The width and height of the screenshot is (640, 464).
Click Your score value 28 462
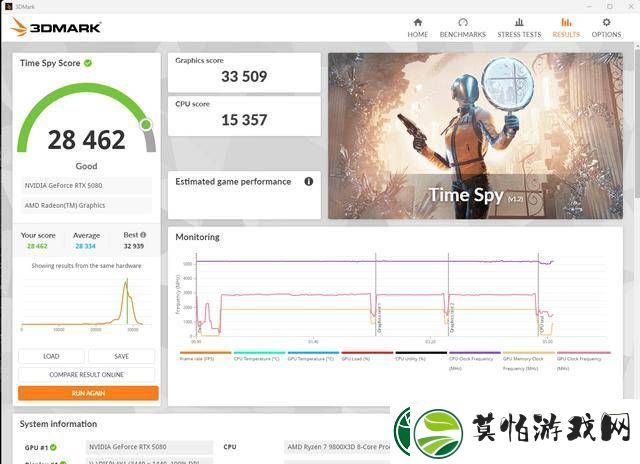[x=37, y=246]
